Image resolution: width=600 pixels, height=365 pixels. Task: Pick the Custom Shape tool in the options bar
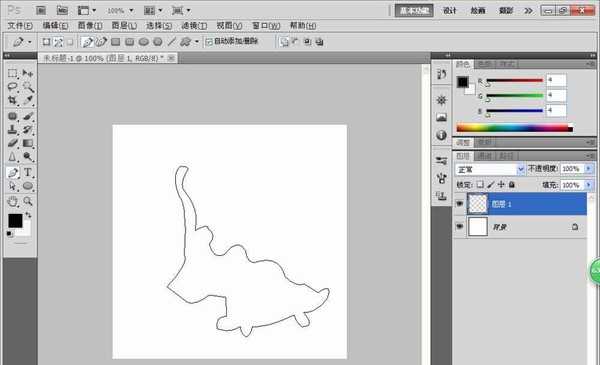click(x=186, y=42)
